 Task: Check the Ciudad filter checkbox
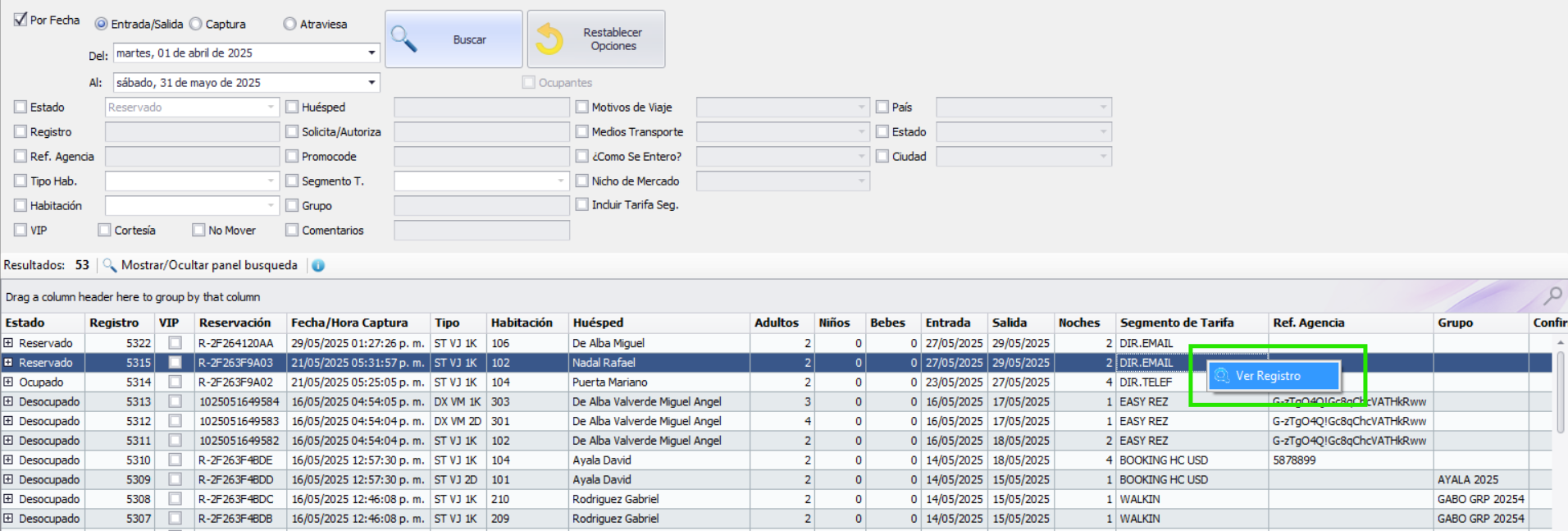pyautogui.click(x=882, y=156)
